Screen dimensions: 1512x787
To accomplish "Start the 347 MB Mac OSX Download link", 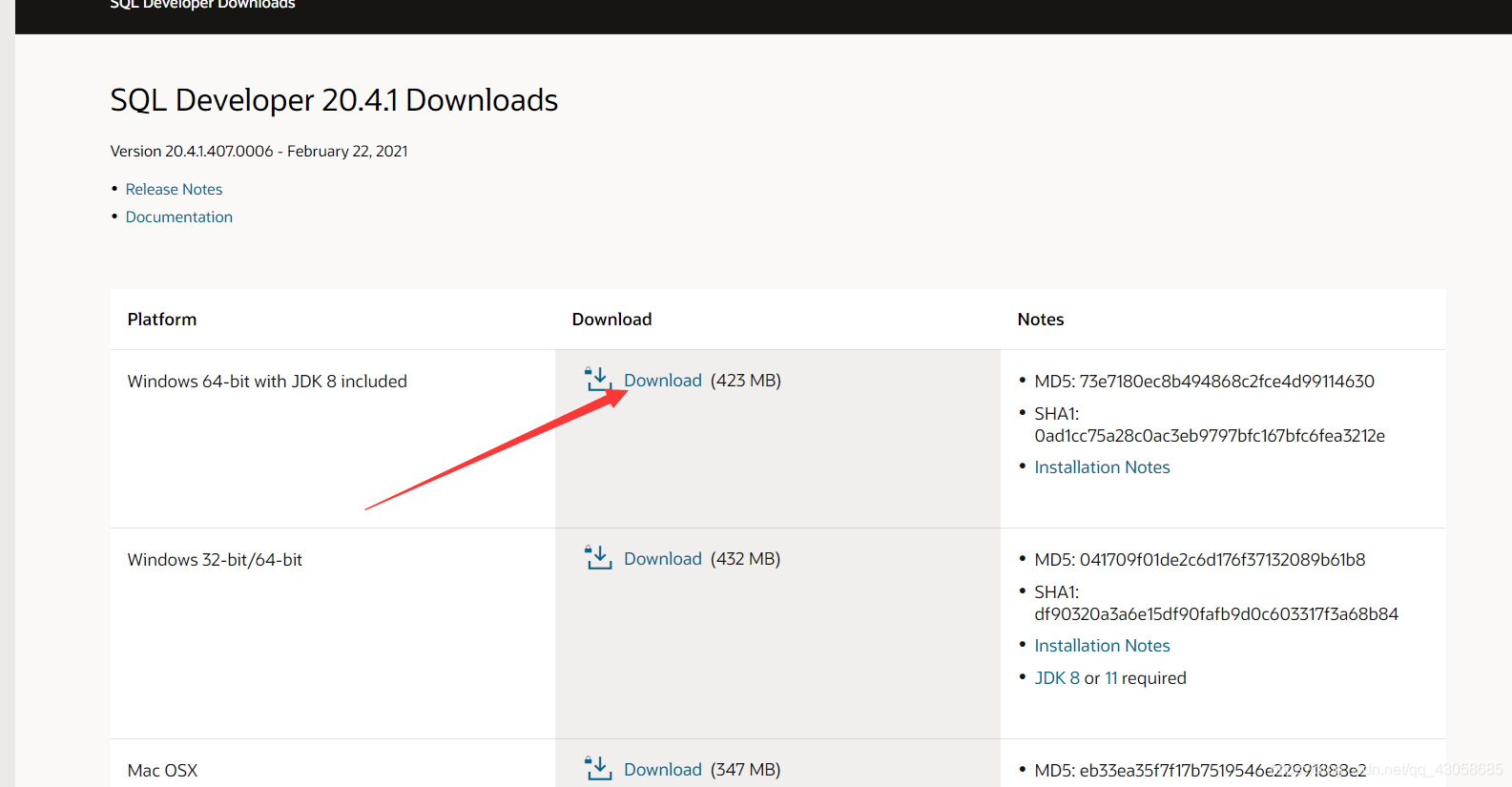I will pyautogui.click(x=663, y=770).
